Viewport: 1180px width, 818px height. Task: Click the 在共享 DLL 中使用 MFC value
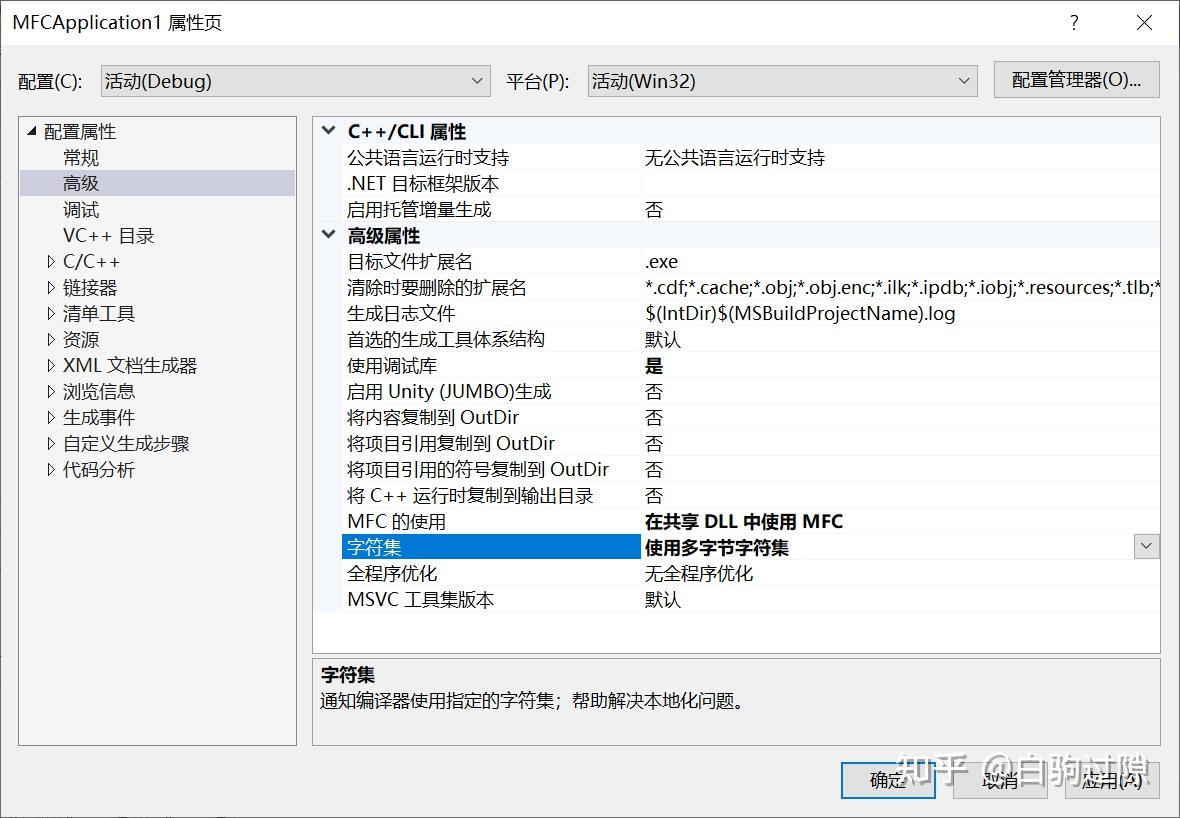coord(744,522)
